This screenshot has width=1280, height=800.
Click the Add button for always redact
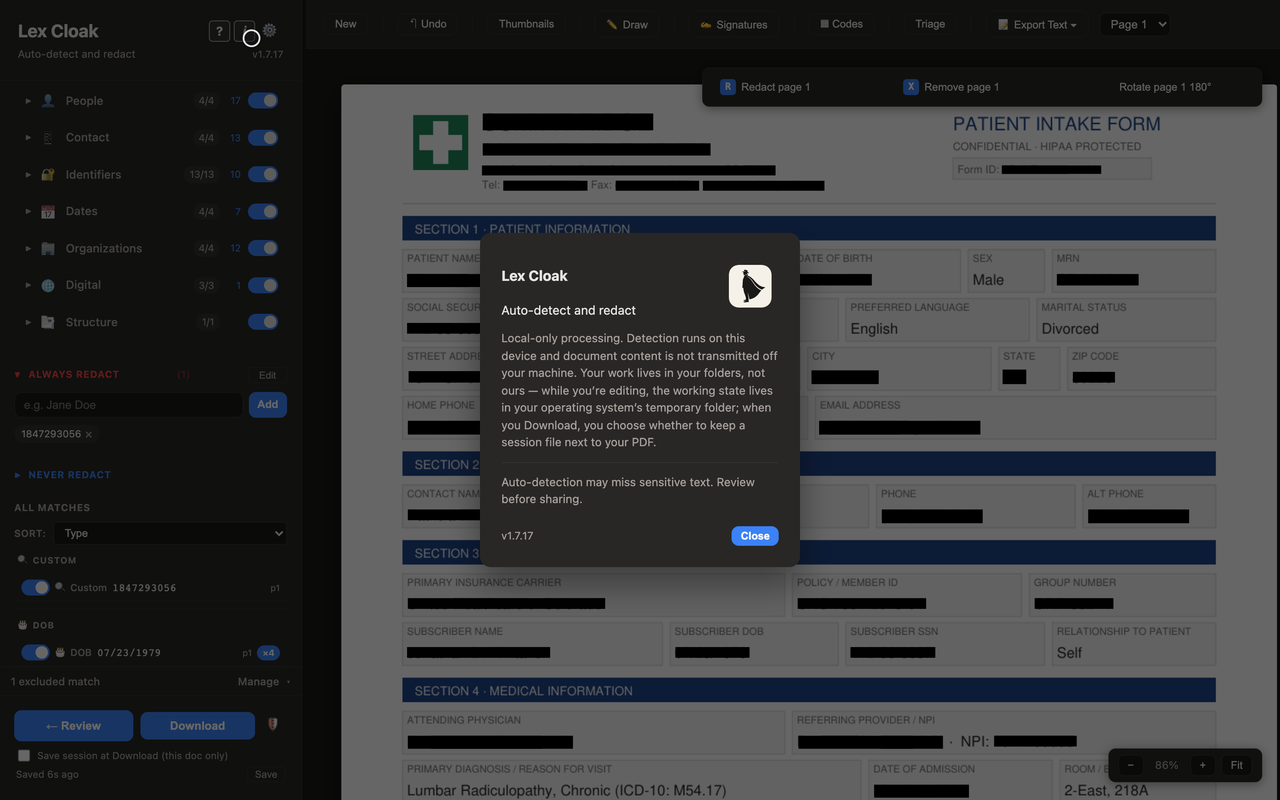(268, 405)
